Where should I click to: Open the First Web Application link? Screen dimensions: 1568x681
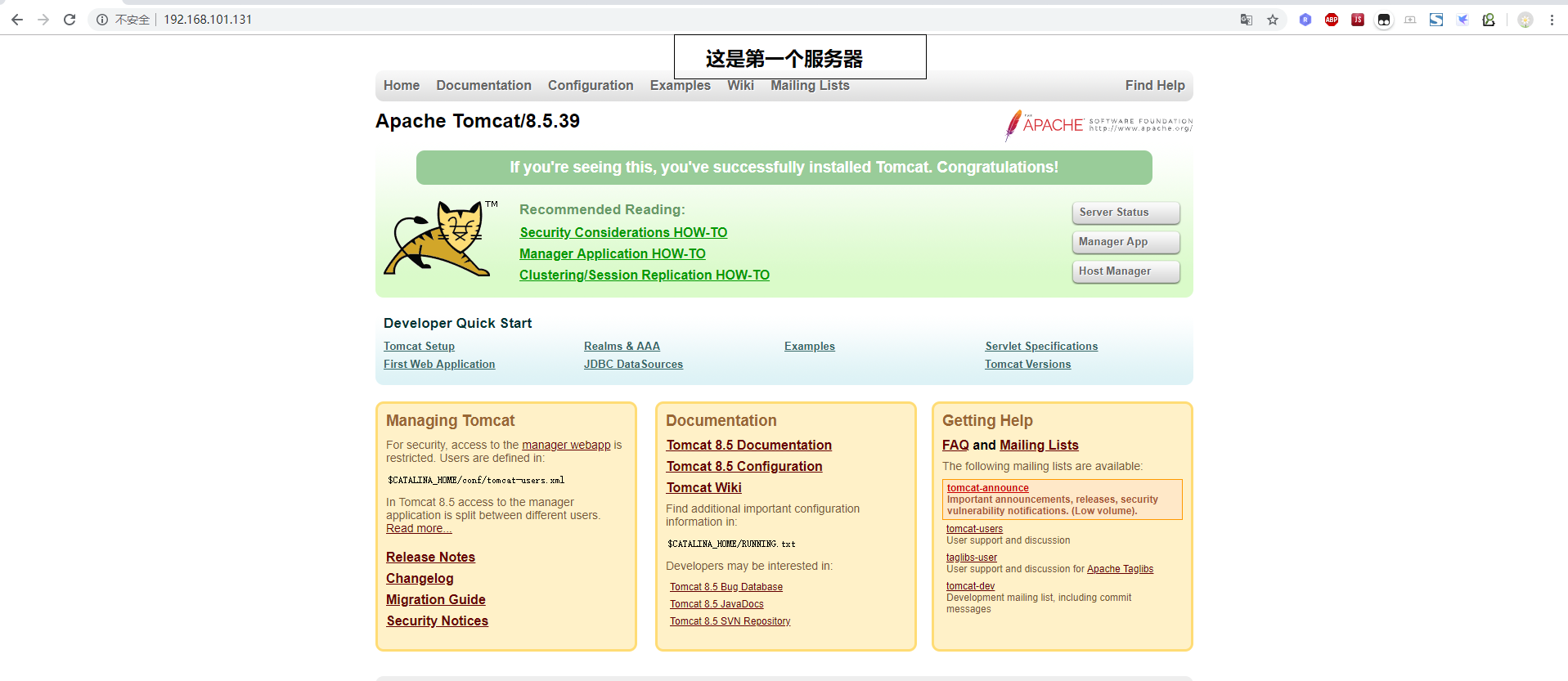pyautogui.click(x=439, y=365)
